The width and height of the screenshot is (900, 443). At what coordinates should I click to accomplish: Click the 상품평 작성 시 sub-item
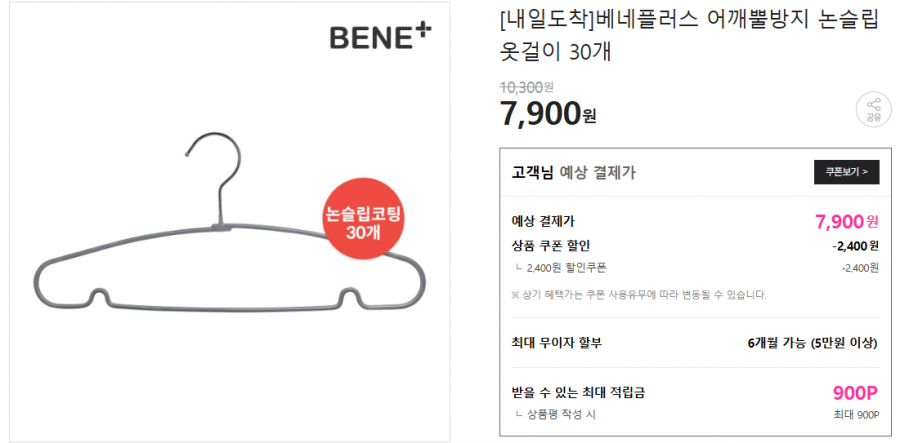(x=561, y=415)
